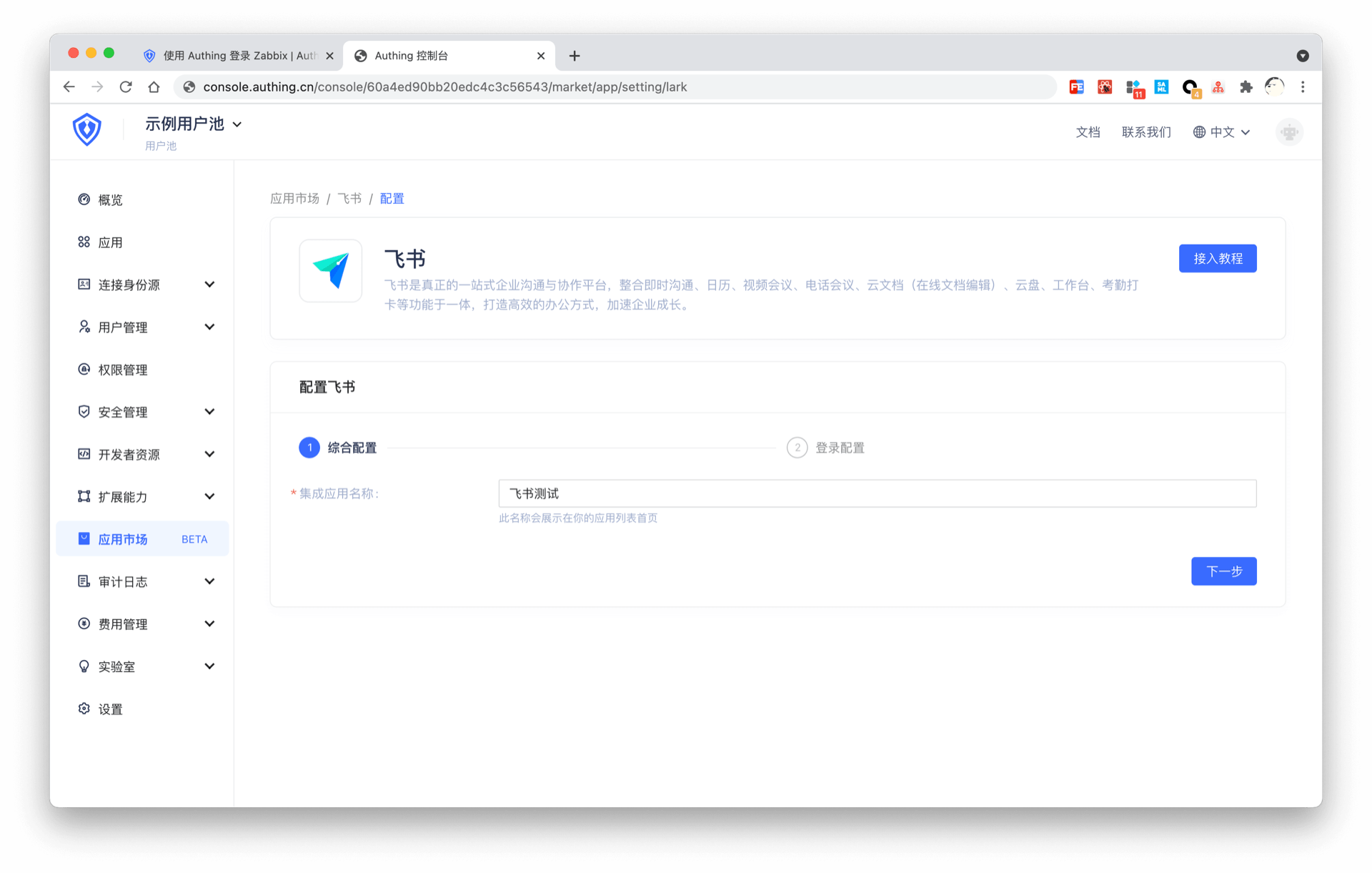This screenshot has width=1372, height=873.
Task: Switch to the Zabbix login browser tab
Action: tap(236, 56)
